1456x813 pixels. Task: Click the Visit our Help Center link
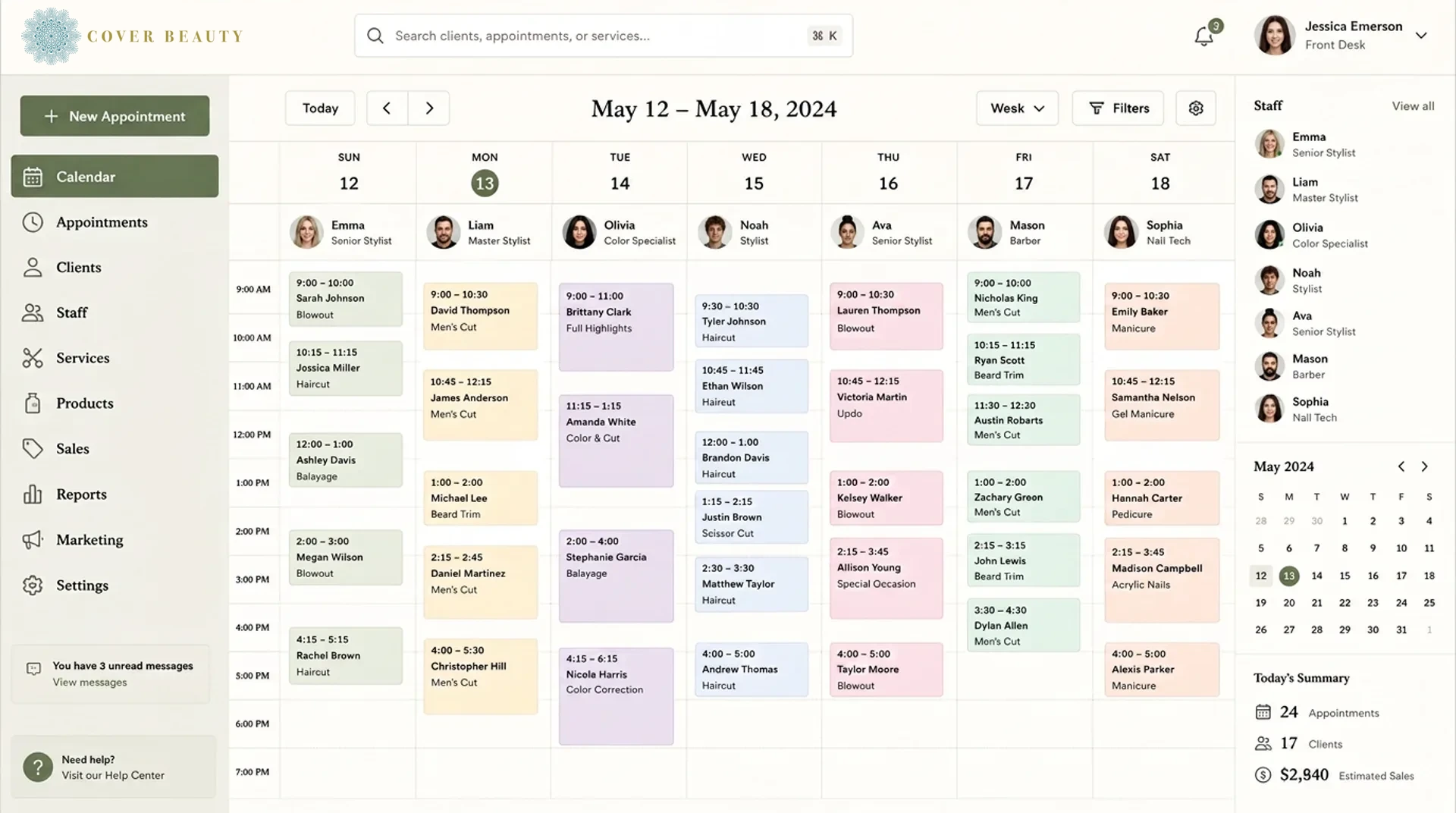[113, 775]
